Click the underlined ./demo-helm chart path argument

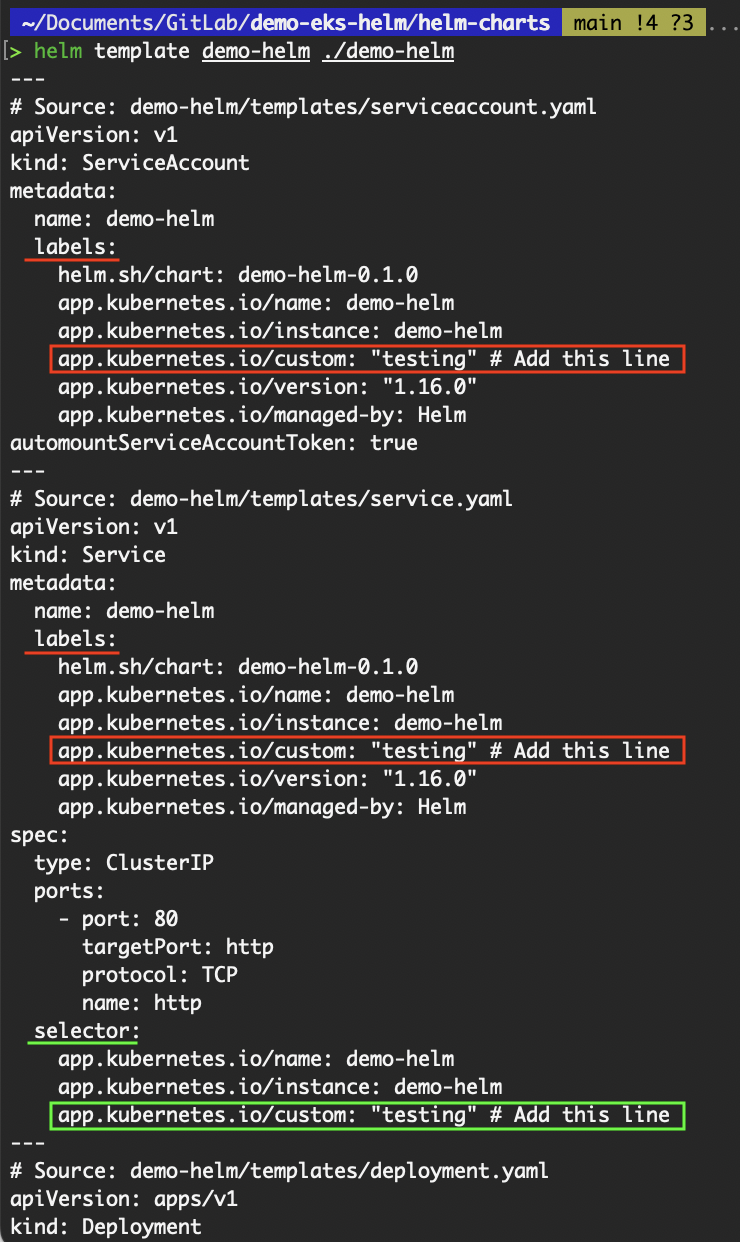[388, 51]
